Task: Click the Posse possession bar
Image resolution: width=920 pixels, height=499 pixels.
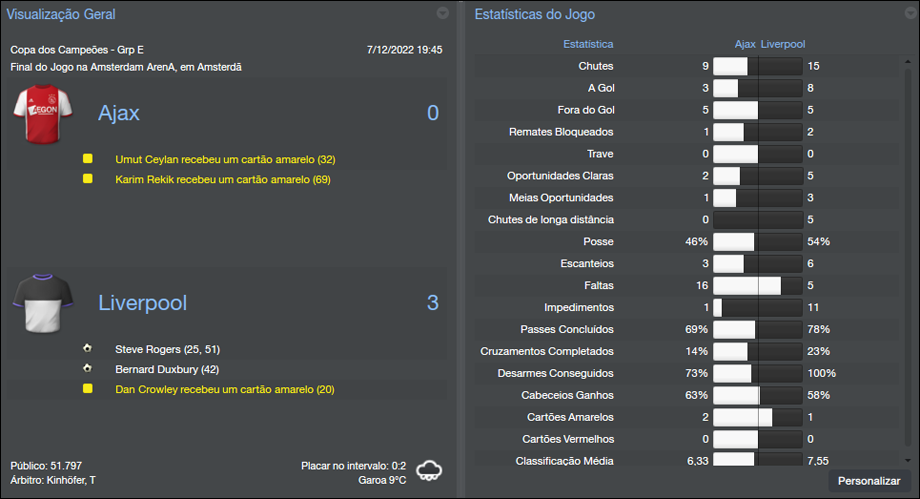Action: point(757,241)
